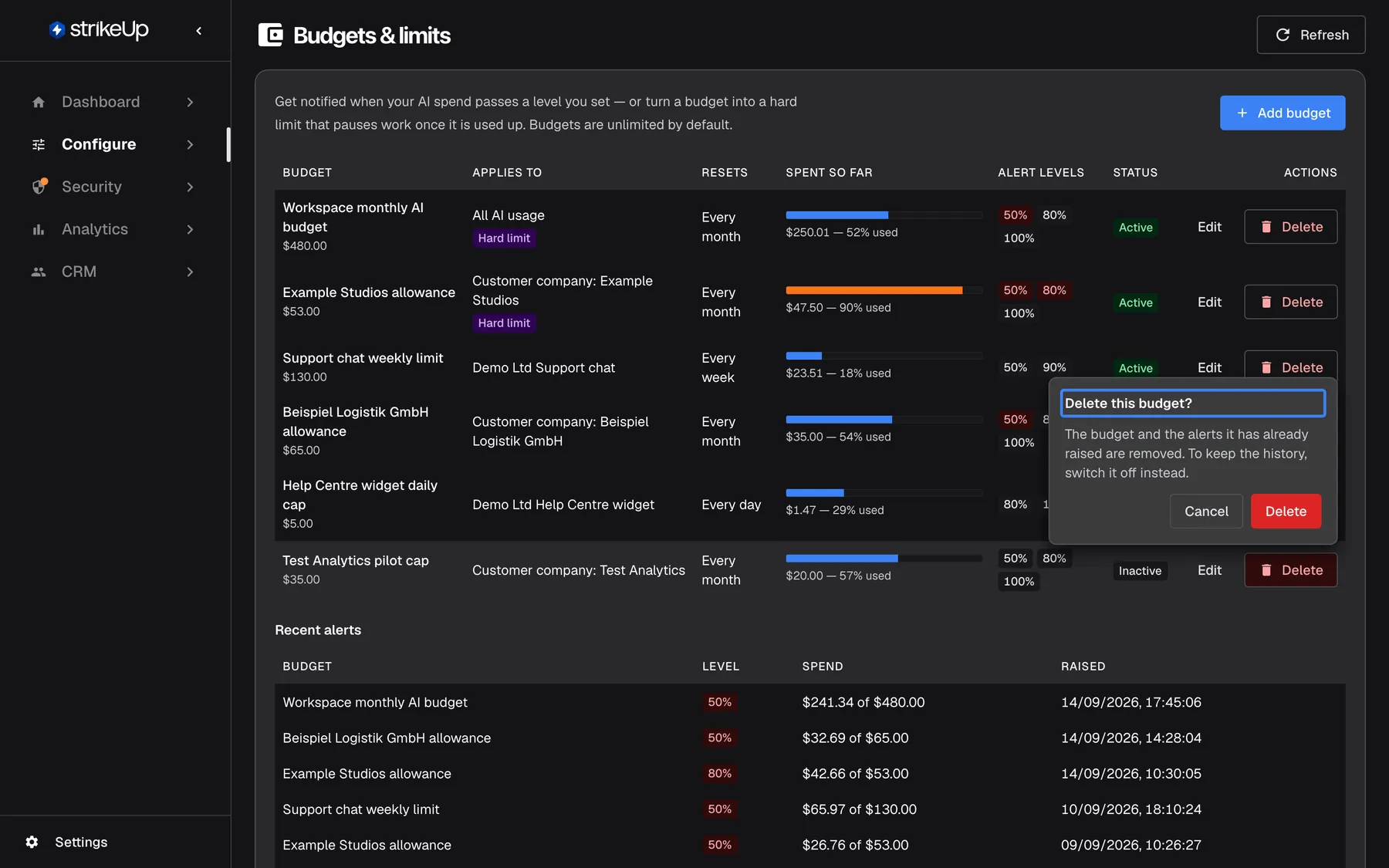Screen dimensions: 1389x868
Task: Click the Hard limit tag under All AI usage
Action: tap(504, 238)
